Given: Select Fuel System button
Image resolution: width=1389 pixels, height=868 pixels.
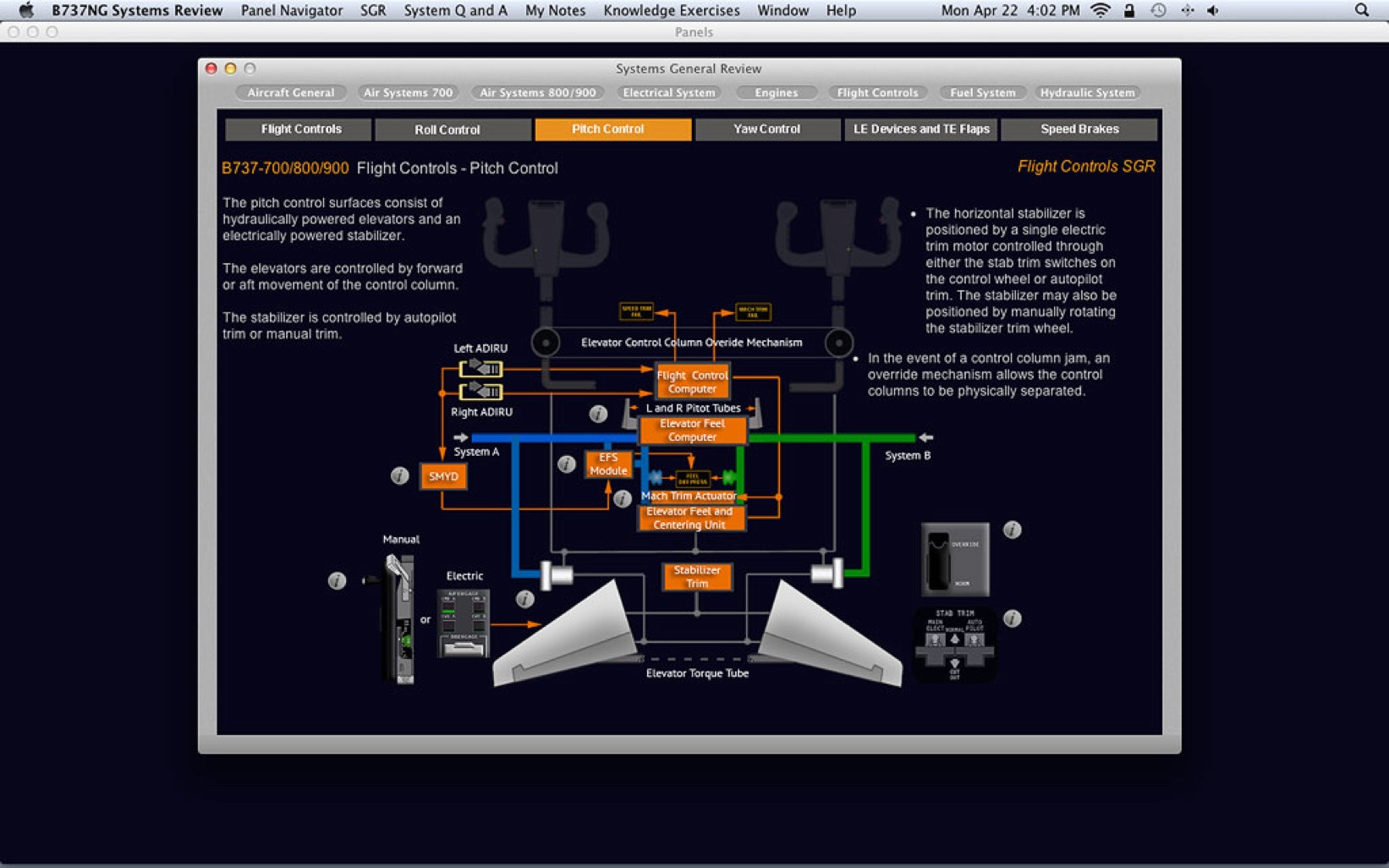Looking at the screenshot, I should tap(982, 92).
